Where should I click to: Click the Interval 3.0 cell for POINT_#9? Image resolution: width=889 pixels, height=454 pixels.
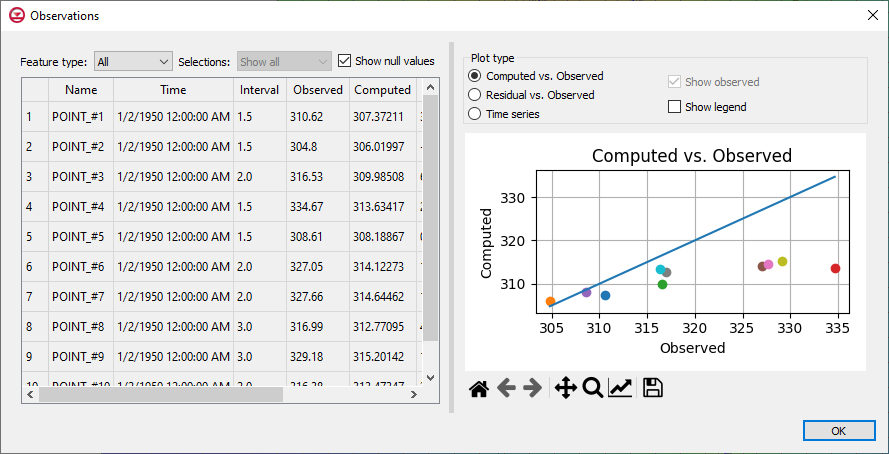click(x=259, y=357)
